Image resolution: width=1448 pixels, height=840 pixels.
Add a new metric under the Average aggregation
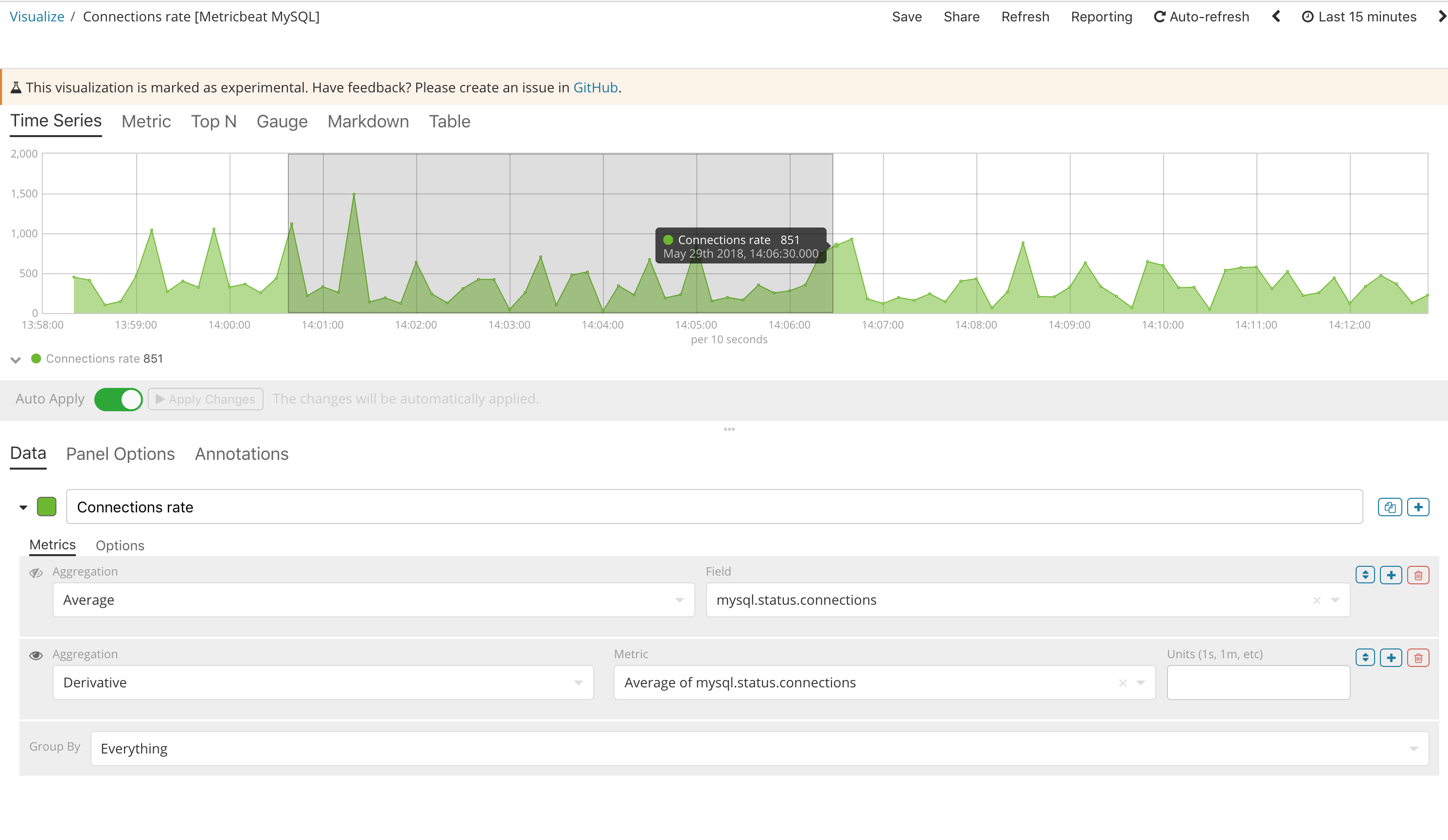(x=1391, y=575)
